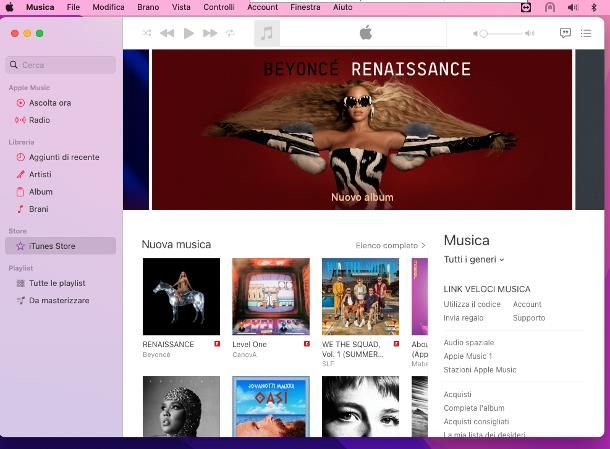The image size is (610, 449).
Task: Open Jovanotti OASI album cover
Action: pos(271,406)
